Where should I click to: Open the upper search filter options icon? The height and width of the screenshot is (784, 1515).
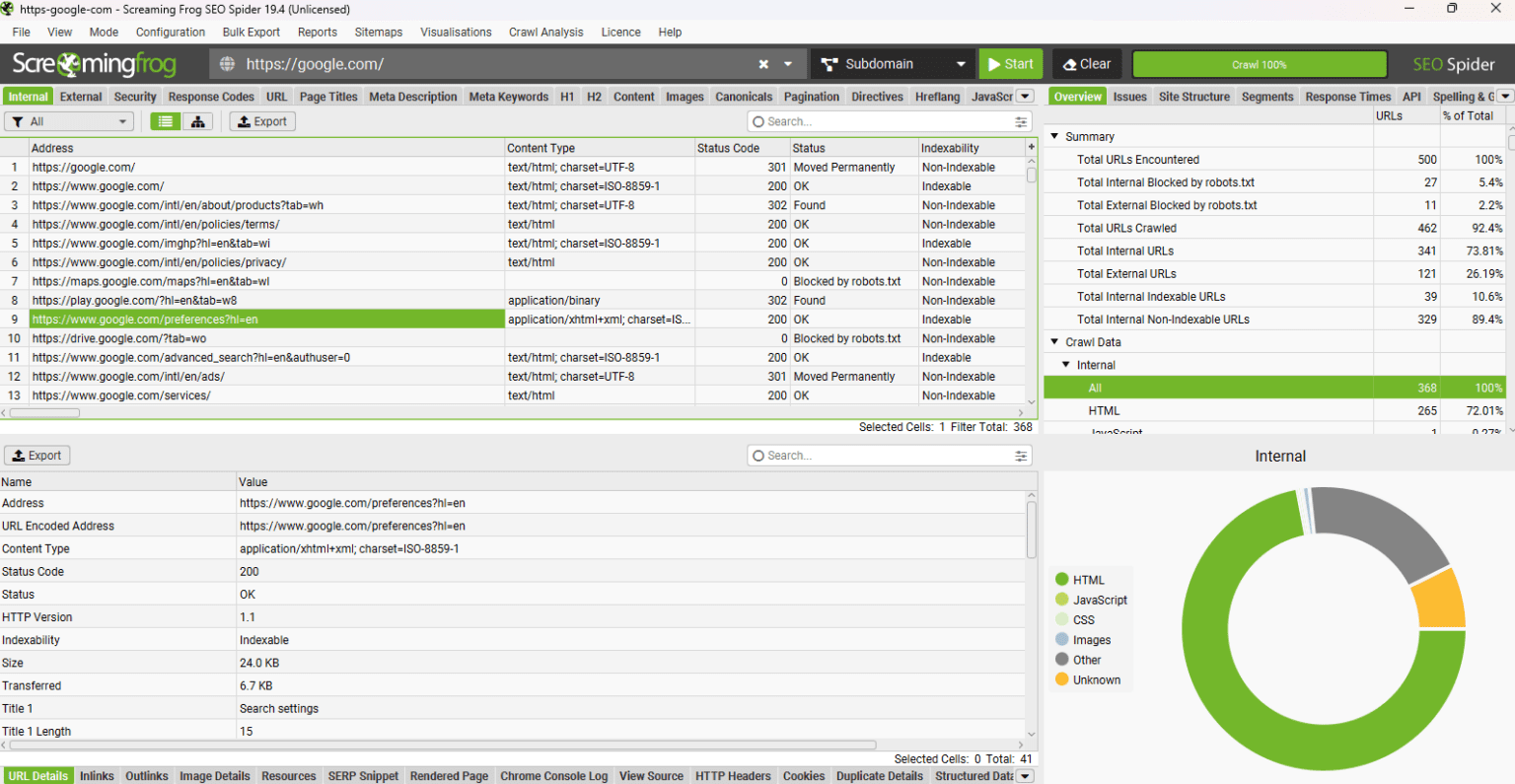coord(1021,121)
